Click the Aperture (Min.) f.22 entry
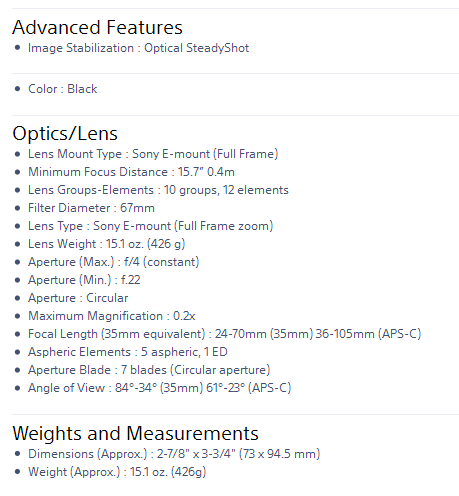Image resolution: width=459 pixels, height=496 pixels. click(84, 280)
